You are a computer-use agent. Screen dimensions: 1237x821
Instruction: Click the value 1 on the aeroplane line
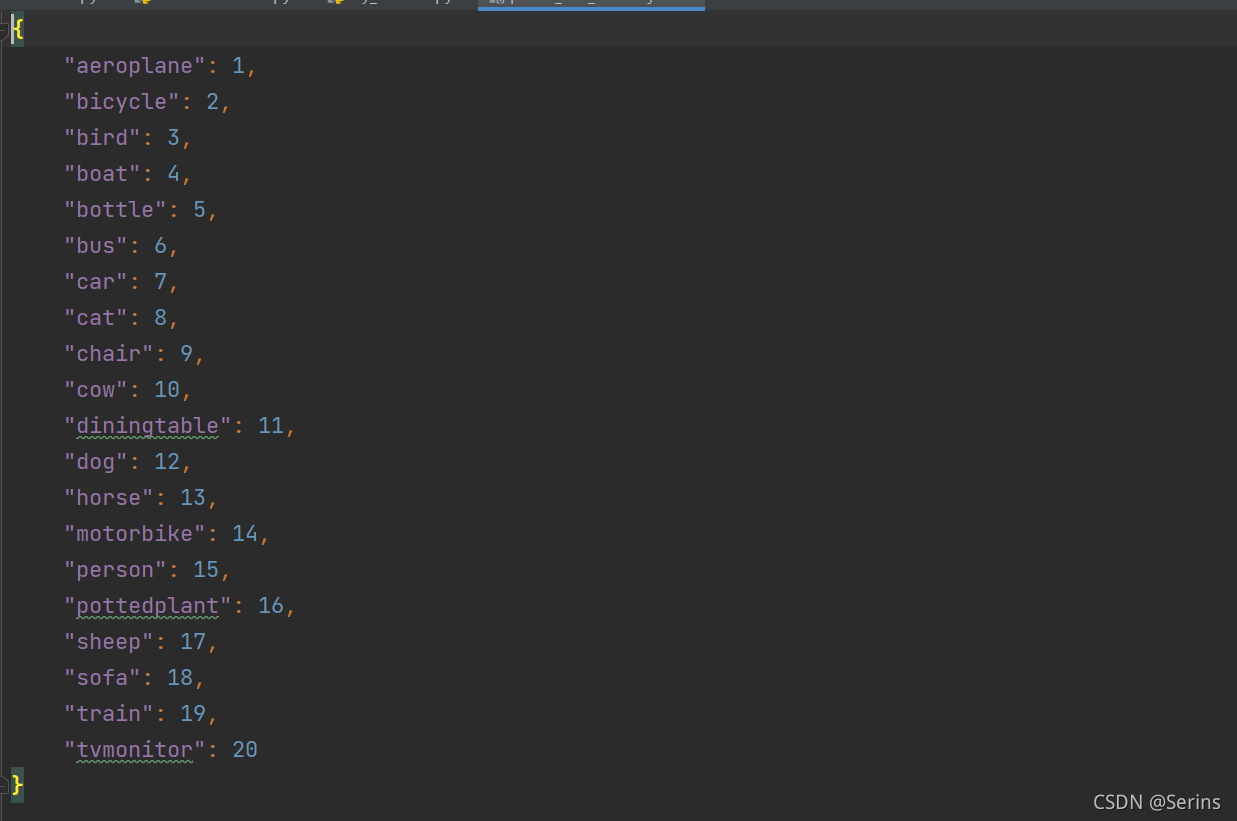click(x=239, y=66)
